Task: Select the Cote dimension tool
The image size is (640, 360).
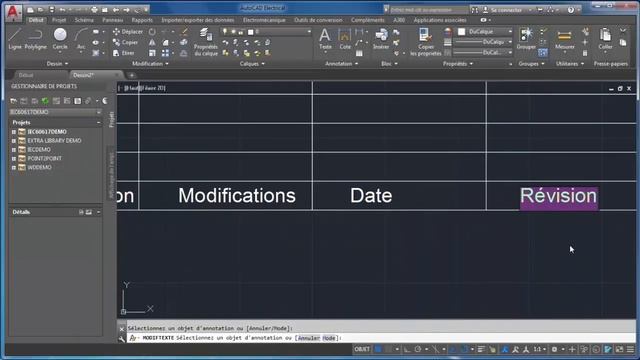Action: point(345,39)
